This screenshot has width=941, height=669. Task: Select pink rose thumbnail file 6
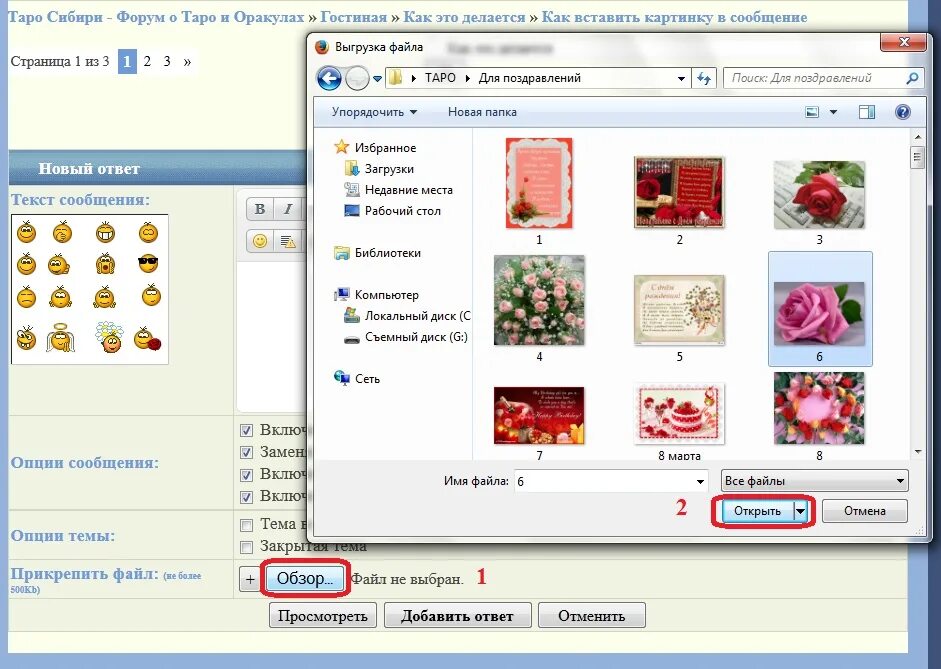(x=819, y=313)
